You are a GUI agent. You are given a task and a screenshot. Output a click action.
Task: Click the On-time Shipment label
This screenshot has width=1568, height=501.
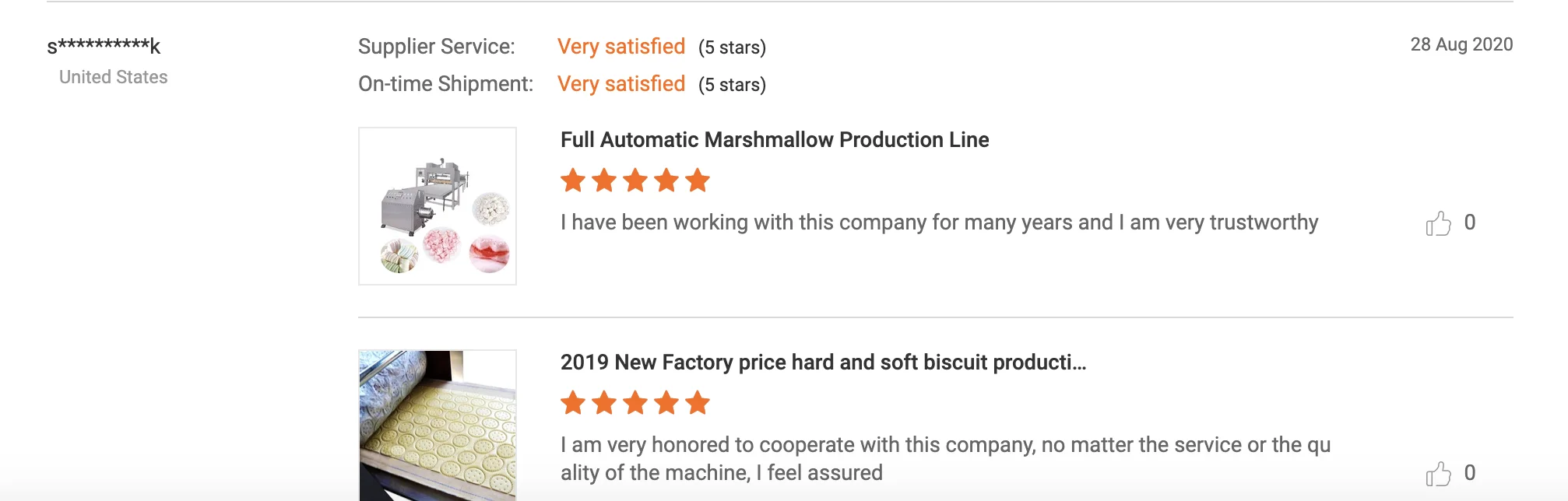445,84
